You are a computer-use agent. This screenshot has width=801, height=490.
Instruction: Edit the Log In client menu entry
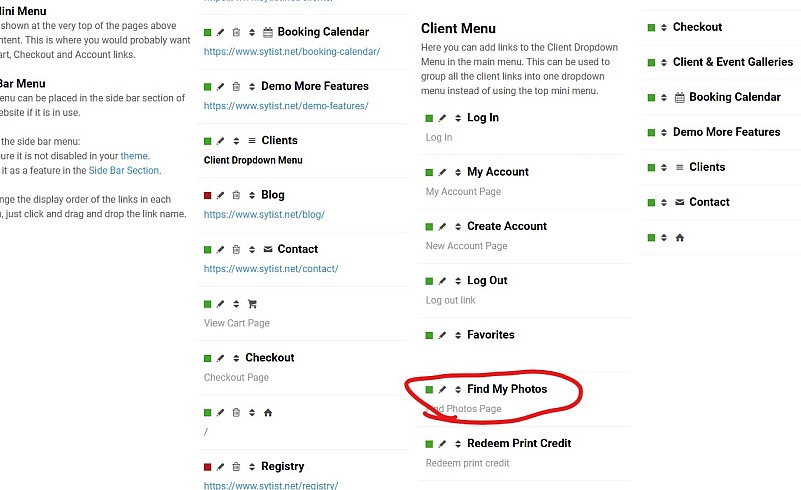pos(442,118)
